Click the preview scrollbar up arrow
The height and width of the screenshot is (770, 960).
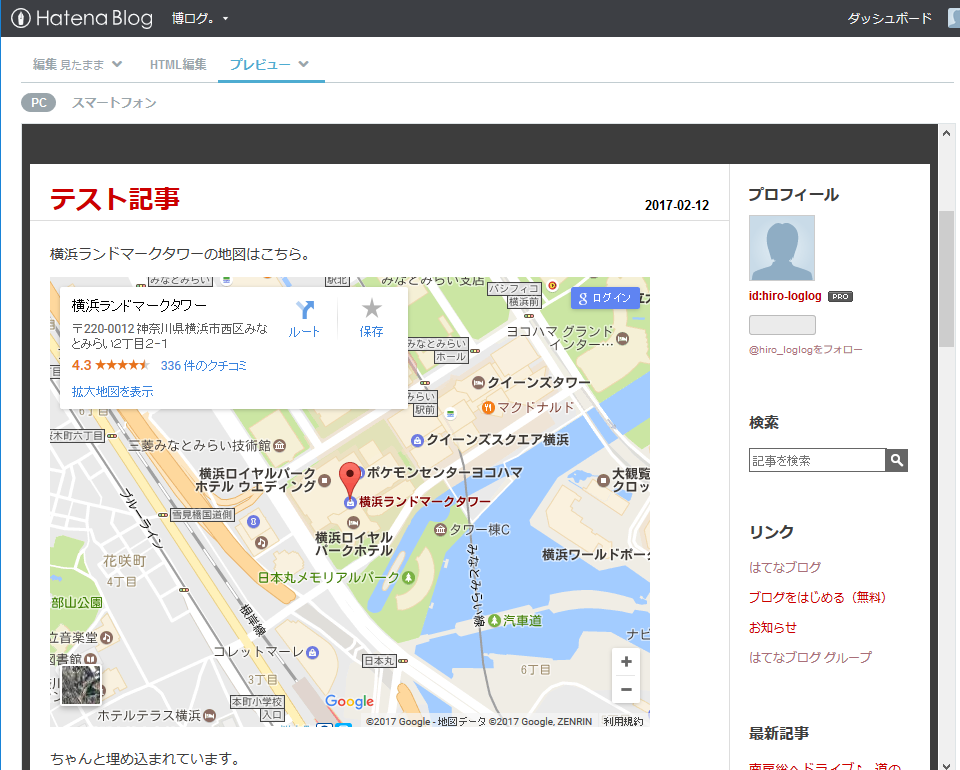pyautogui.click(x=946, y=133)
